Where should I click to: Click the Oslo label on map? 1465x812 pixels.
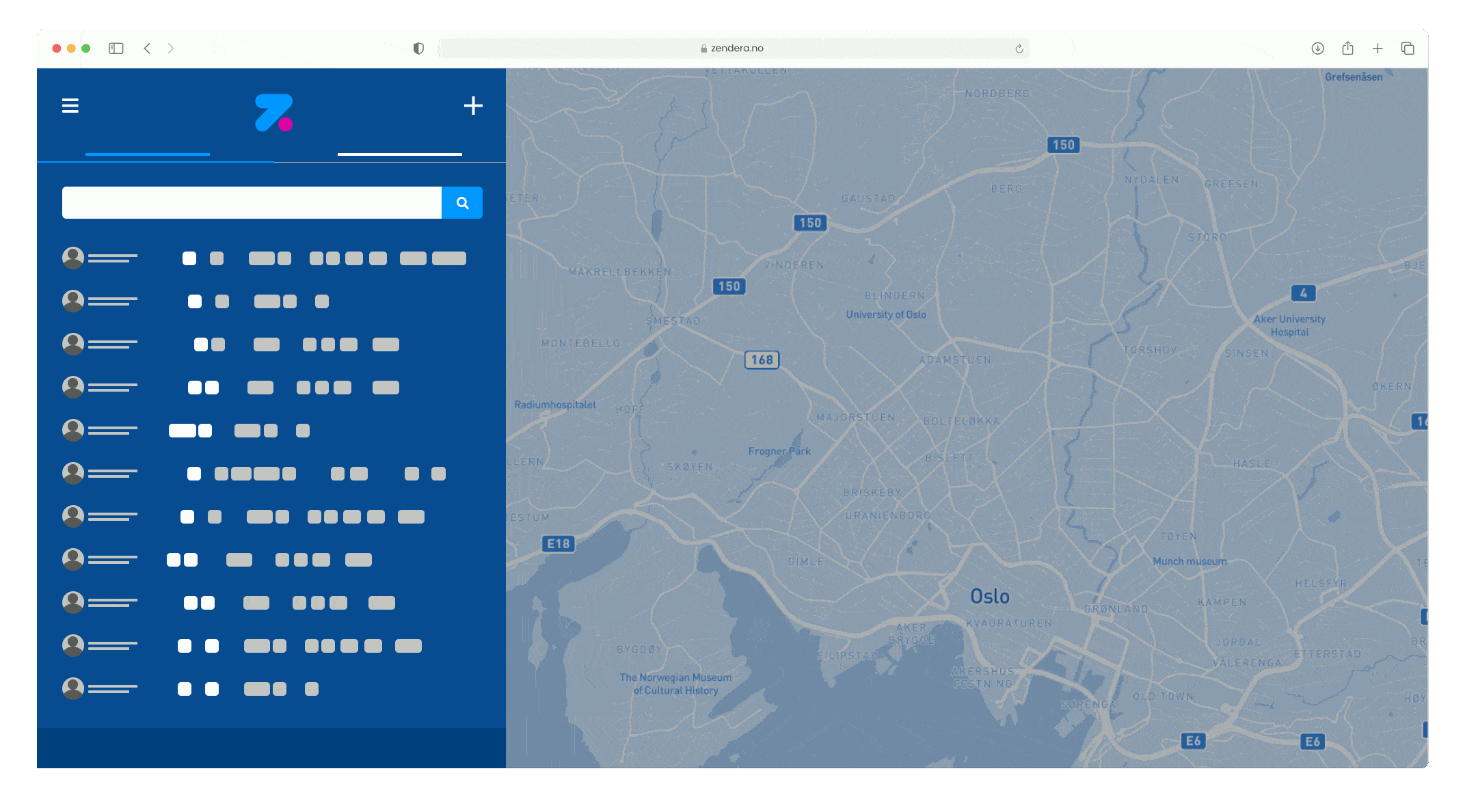coord(990,597)
